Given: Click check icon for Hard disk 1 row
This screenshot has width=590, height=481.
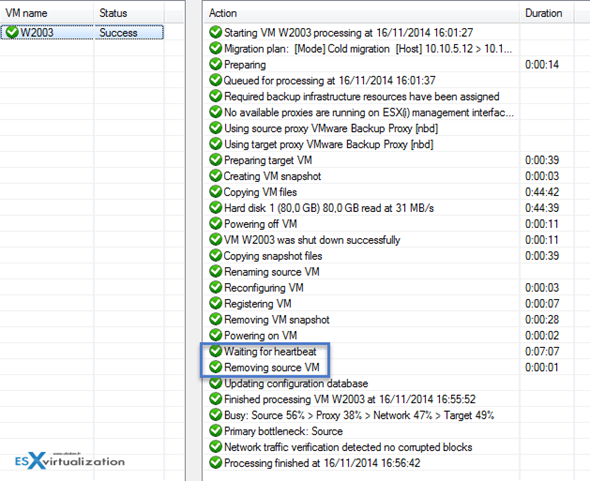Looking at the screenshot, I should [x=216, y=208].
